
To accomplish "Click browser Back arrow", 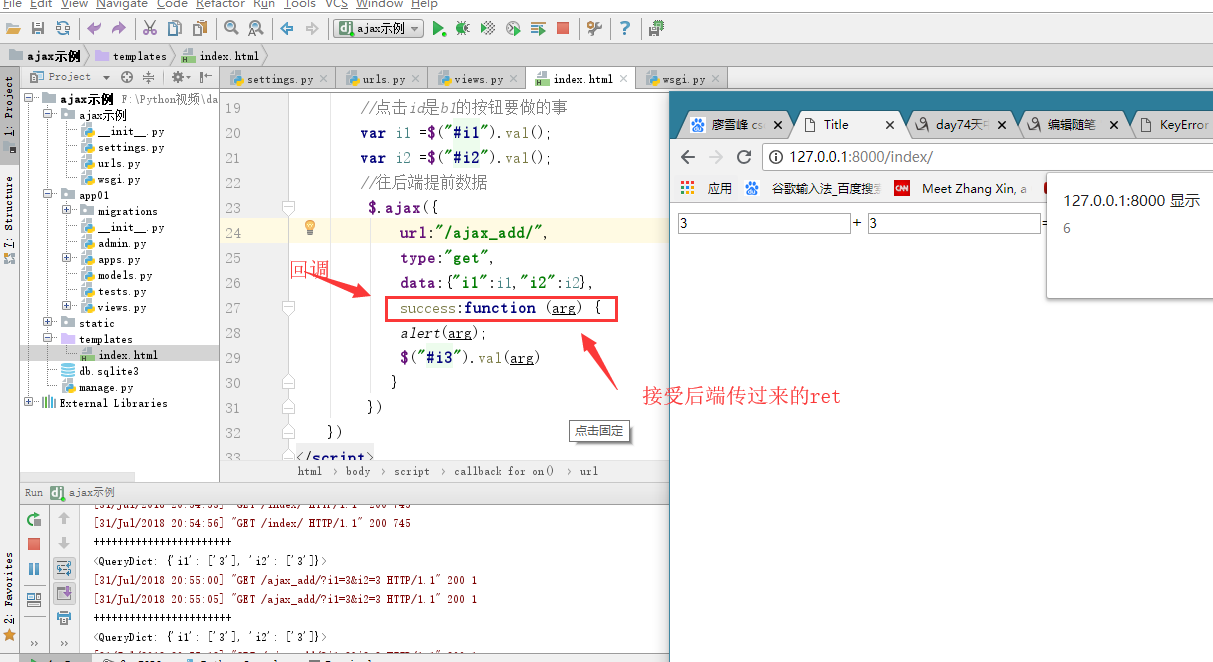I will pyautogui.click(x=688, y=157).
